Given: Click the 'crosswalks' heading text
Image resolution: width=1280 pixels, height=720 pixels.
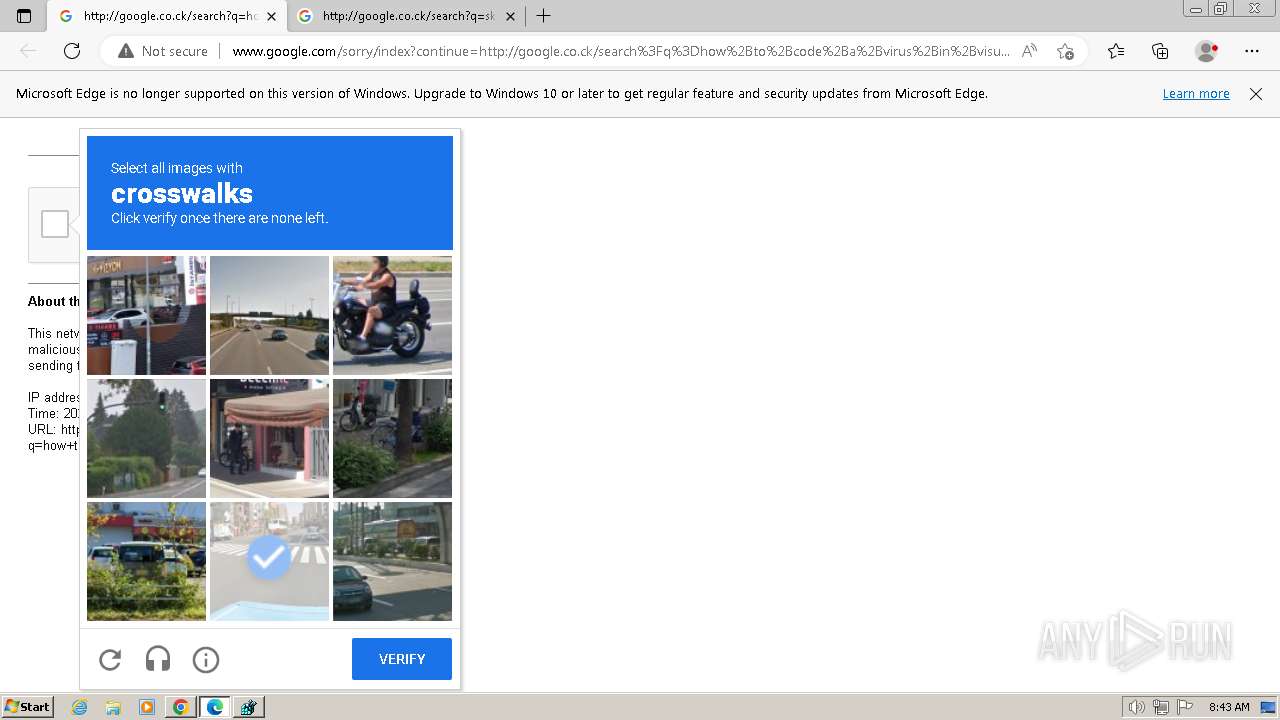Looking at the screenshot, I should tap(182, 193).
